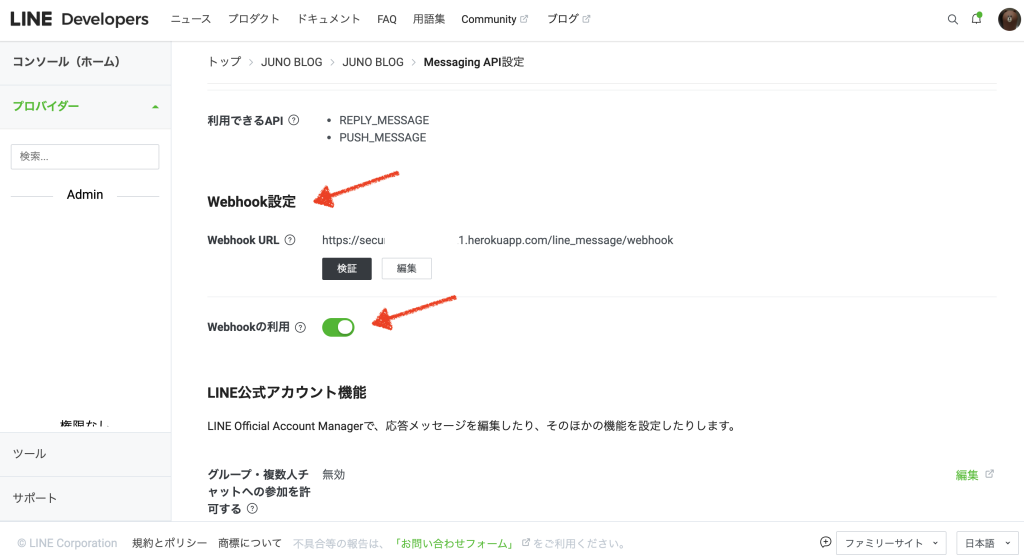Turn off the Webhookの利用 switch
Screen dimensions: 1024x560
[338, 328]
